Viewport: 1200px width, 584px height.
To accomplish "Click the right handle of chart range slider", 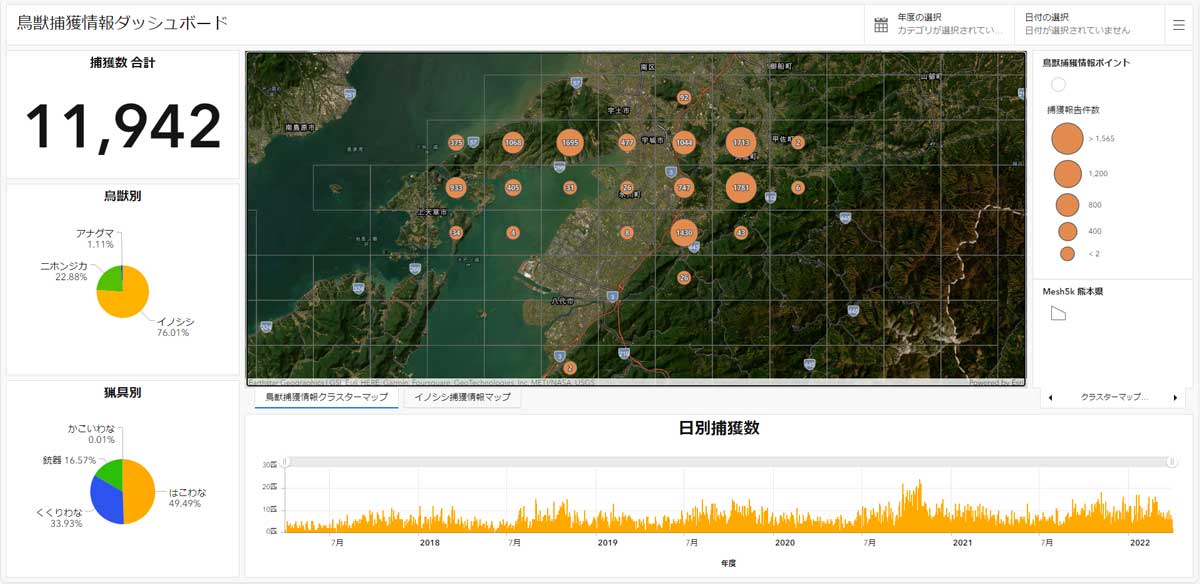I will point(1171,462).
